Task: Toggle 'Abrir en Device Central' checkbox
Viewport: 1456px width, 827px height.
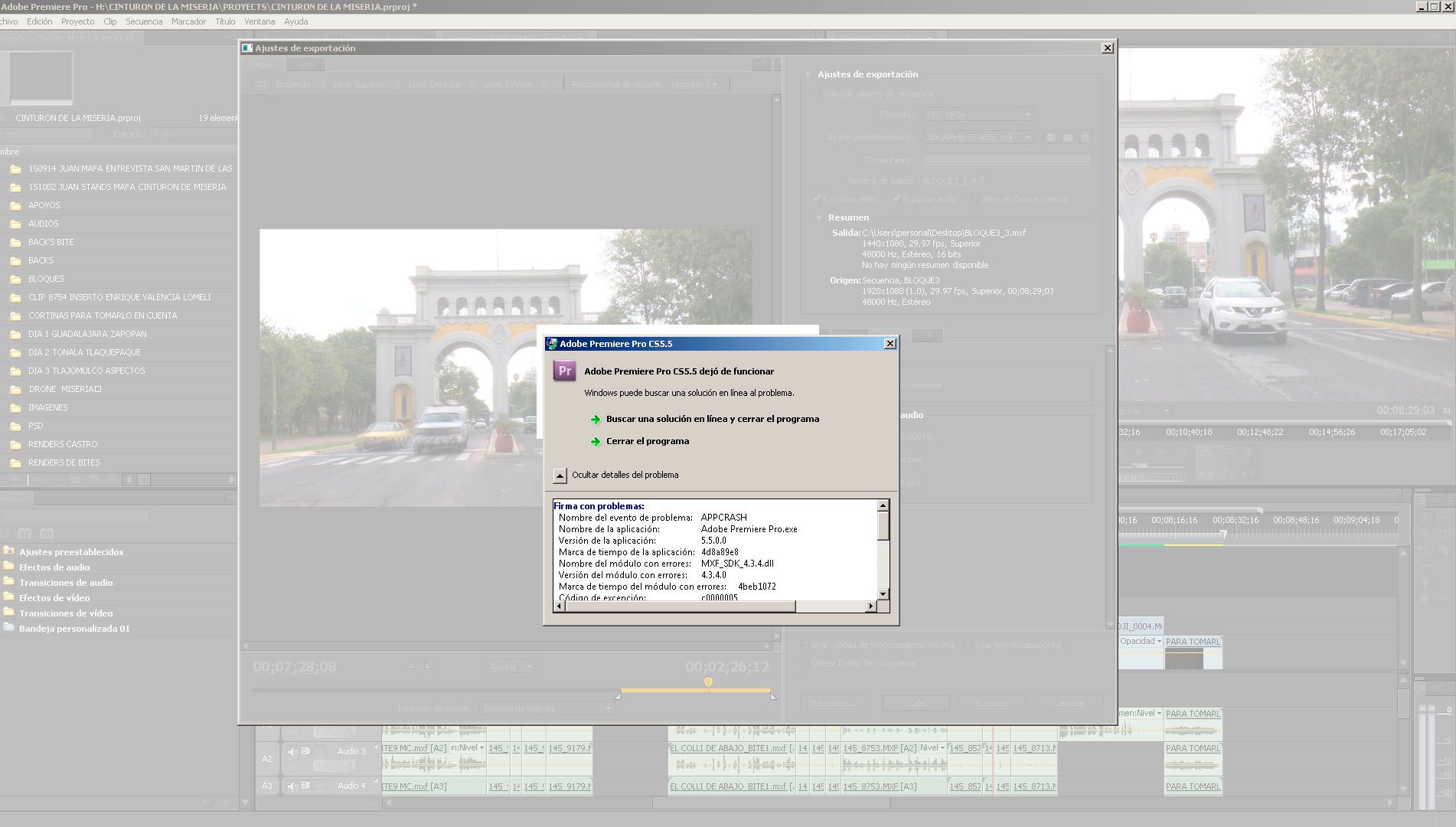Action: pyautogui.click(x=975, y=199)
